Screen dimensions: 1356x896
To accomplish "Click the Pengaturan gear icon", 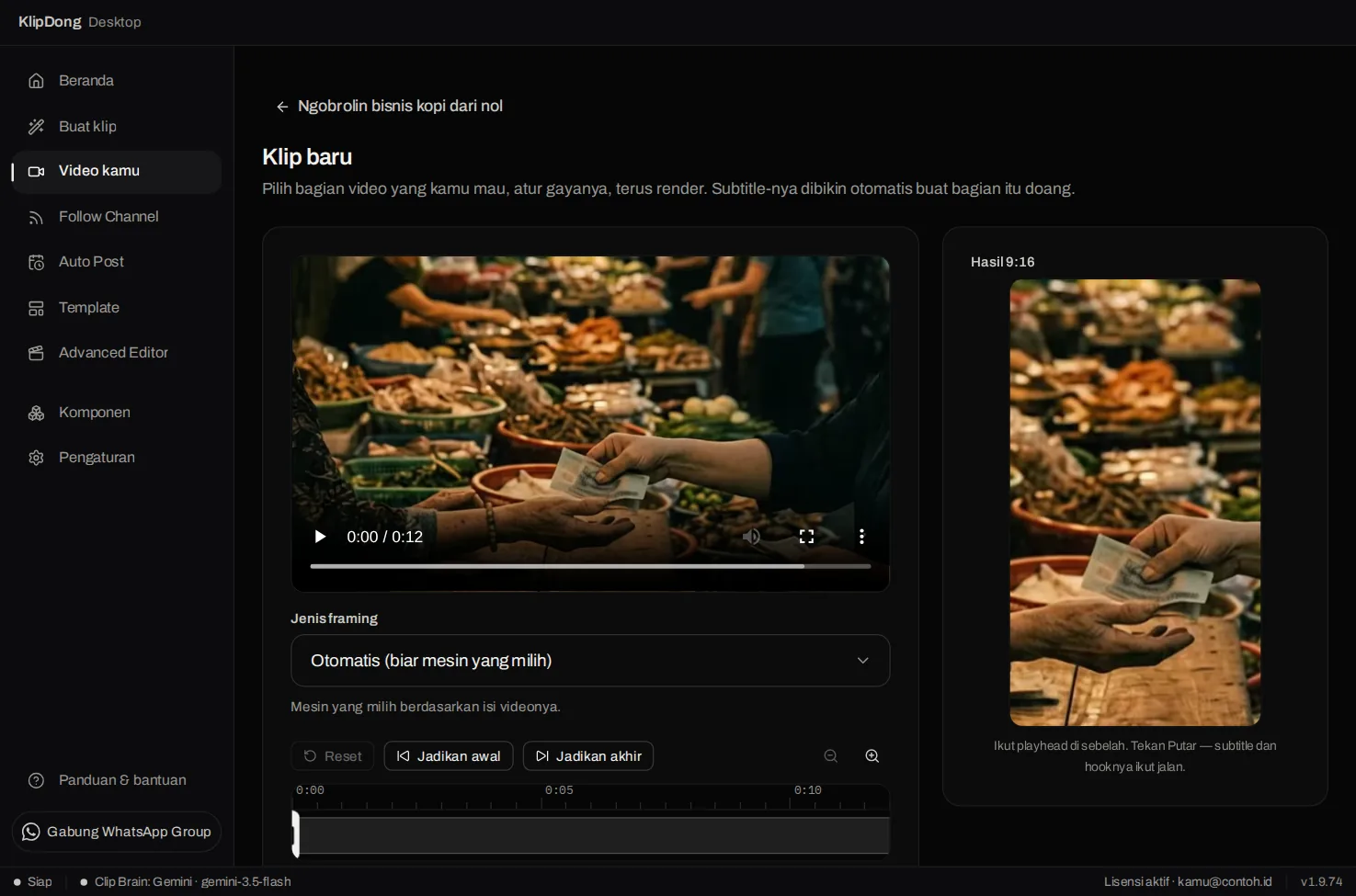I will (36, 458).
